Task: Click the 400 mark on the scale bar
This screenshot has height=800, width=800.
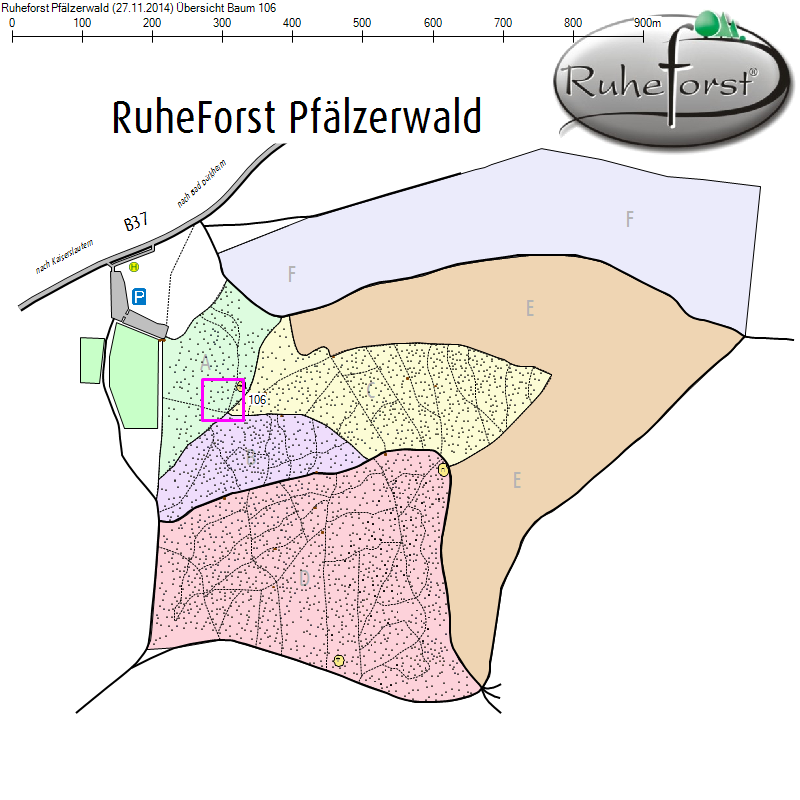Action: point(292,23)
